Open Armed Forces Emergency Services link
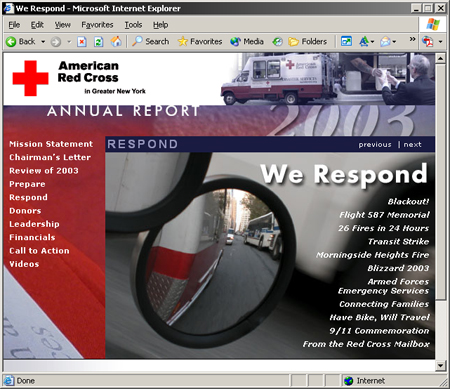The height and width of the screenshot is (389, 450). coord(383,286)
